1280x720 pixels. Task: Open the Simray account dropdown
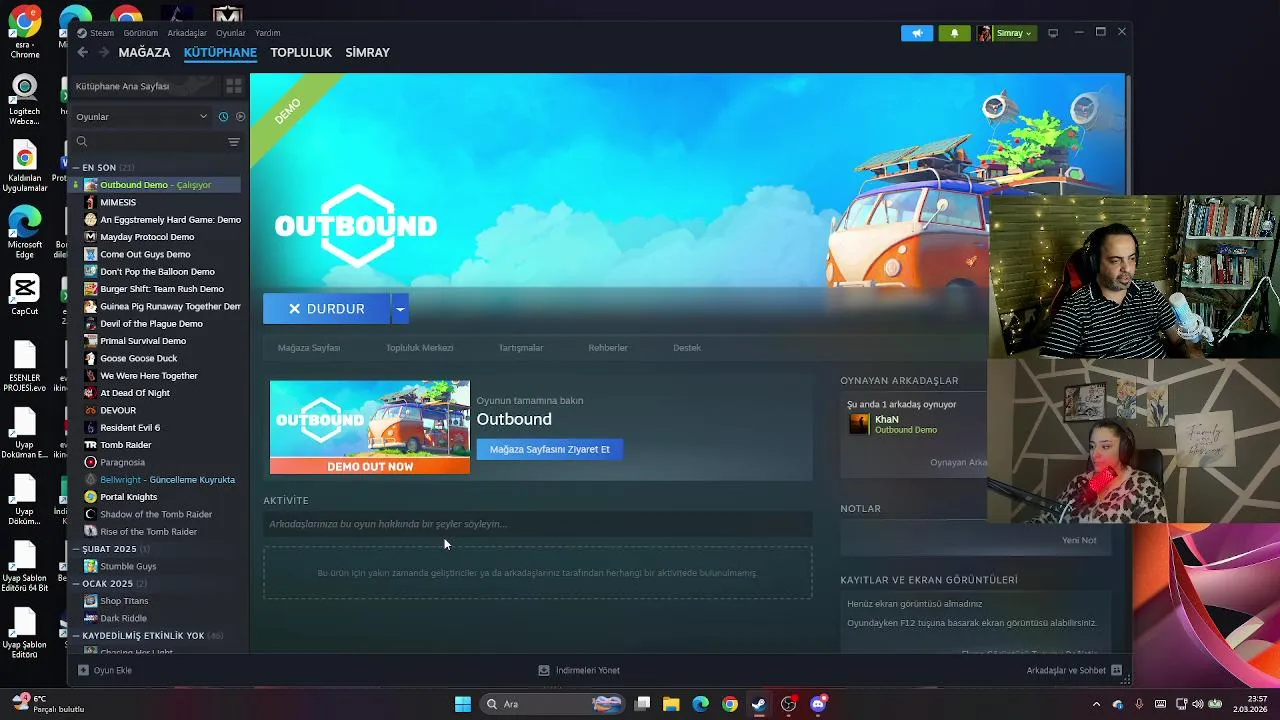(1005, 33)
